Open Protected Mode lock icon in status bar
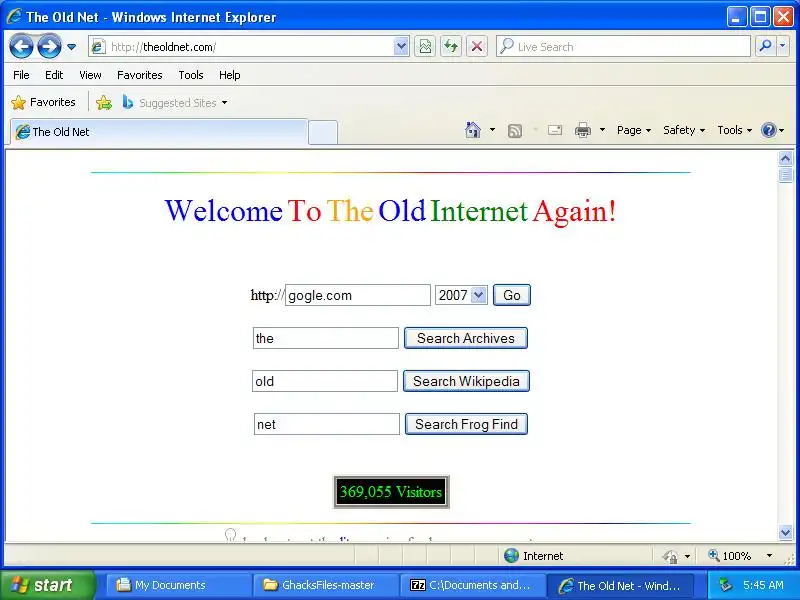 tap(670, 556)
